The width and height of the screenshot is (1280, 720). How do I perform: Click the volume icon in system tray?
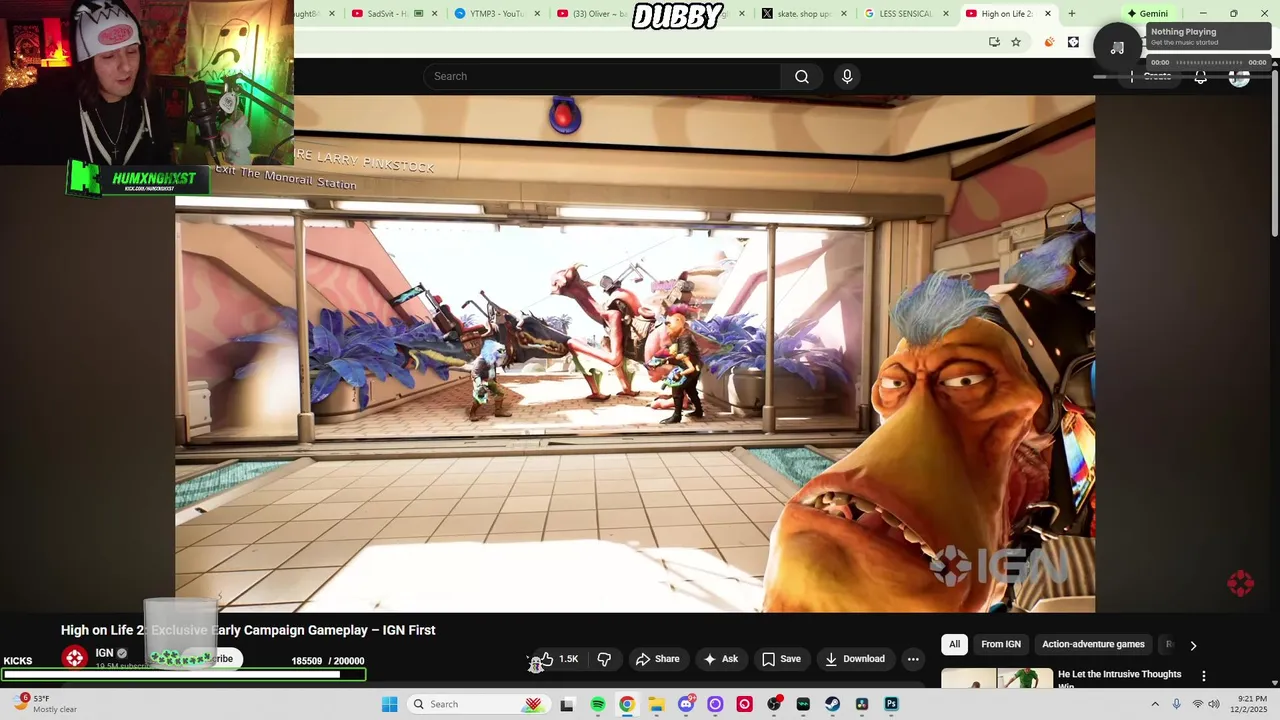(1214, 704)
